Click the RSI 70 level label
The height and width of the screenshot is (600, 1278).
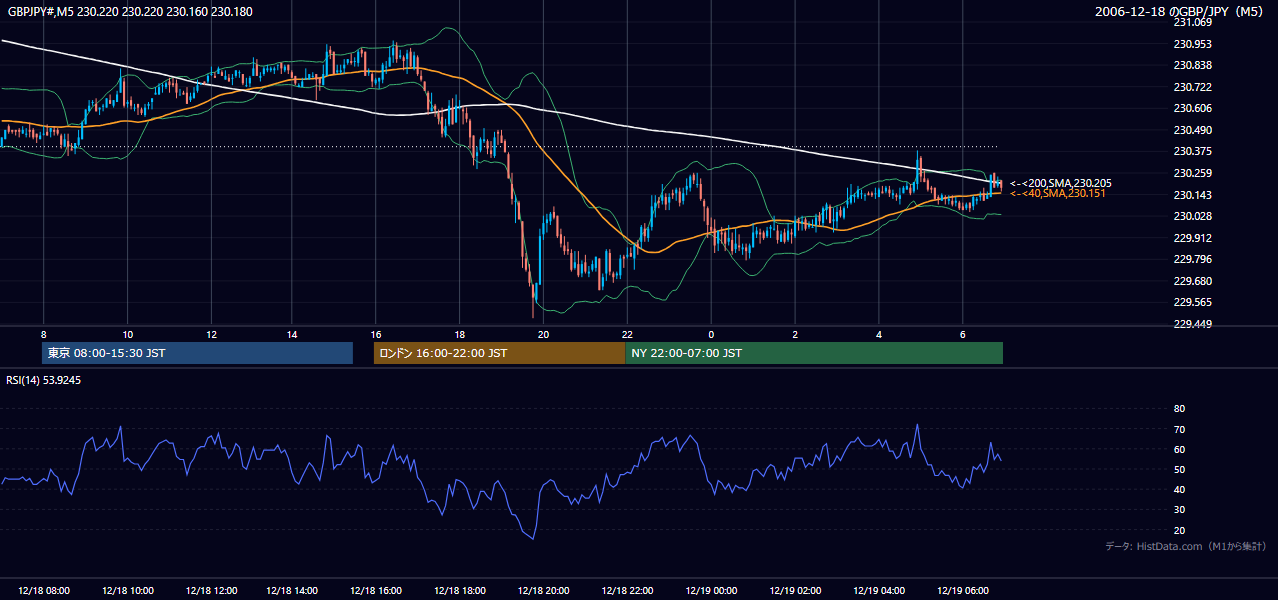pyautogui.click(x=1179, y=429)
